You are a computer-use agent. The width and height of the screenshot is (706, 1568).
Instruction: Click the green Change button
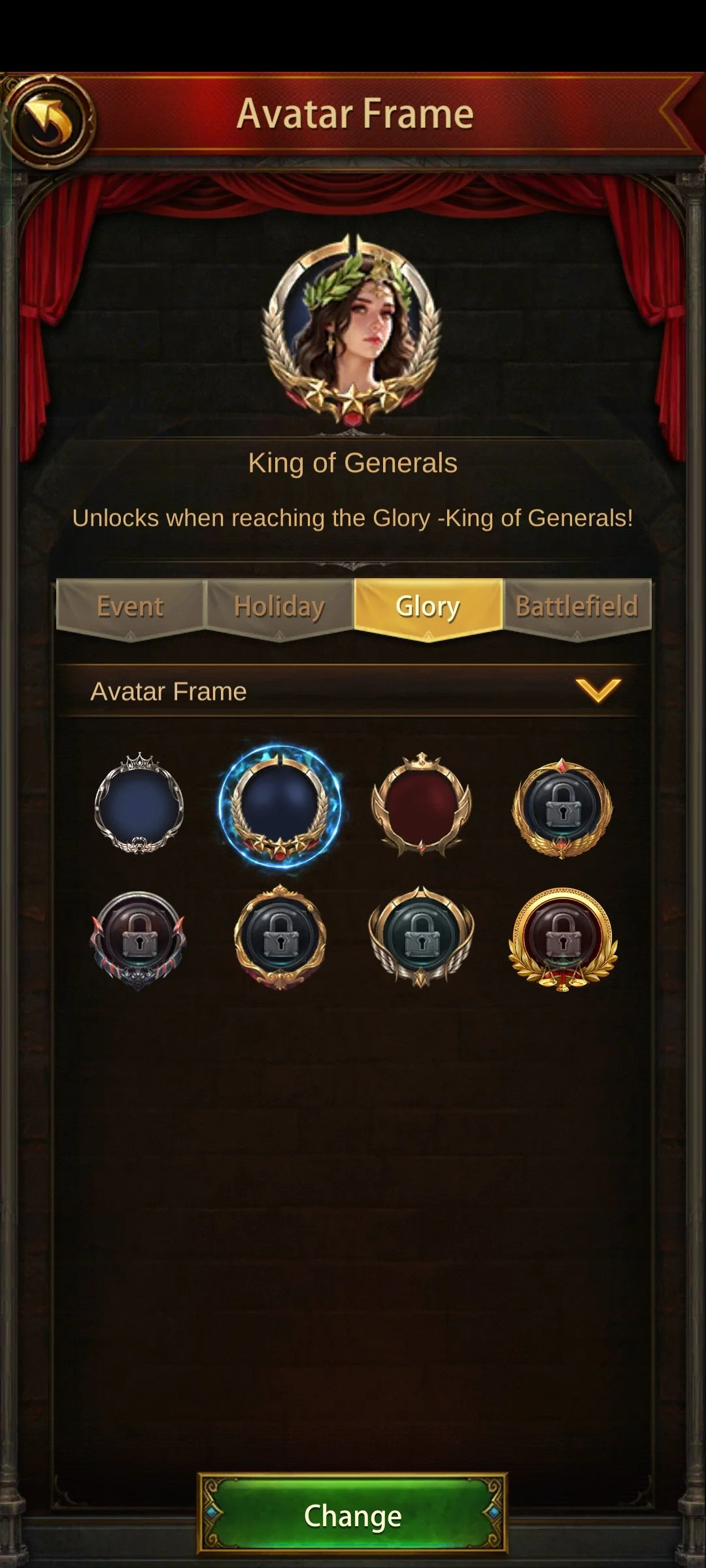point(353,1516)
